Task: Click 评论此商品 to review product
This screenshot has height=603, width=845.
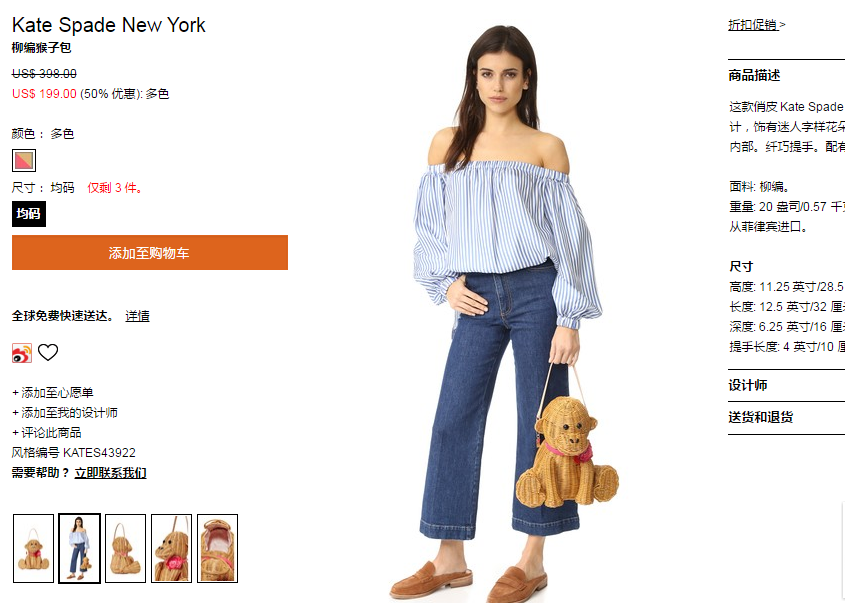Action: click(46, 433)
